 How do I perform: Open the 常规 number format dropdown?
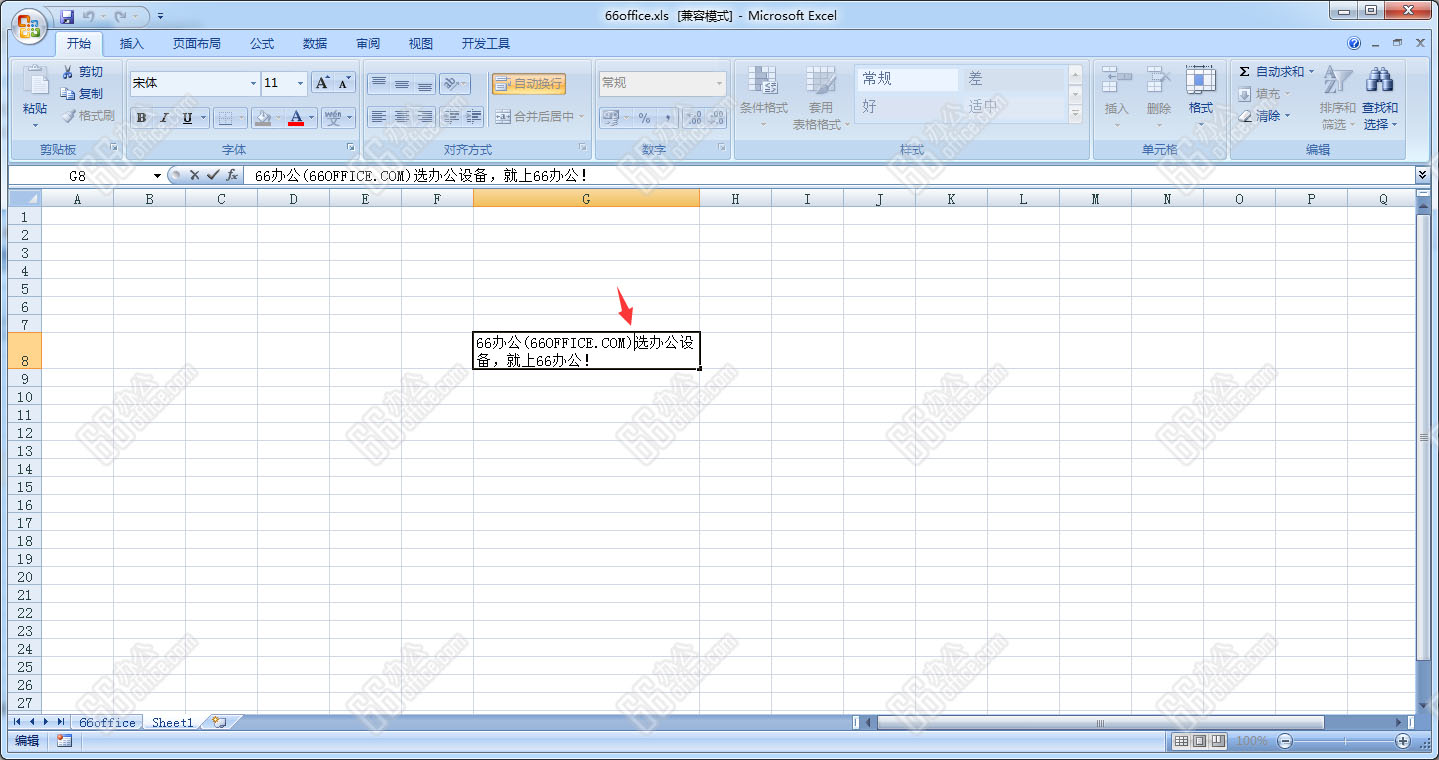tap(719, 83)
